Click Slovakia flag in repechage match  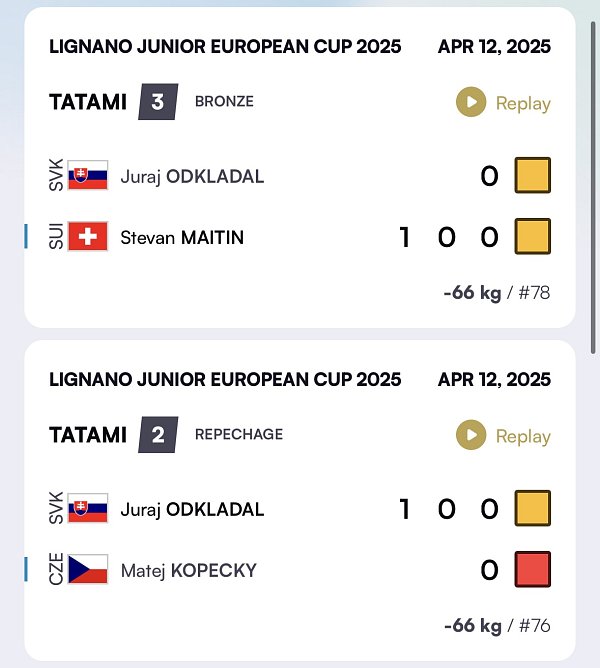[x=88, y=508]
